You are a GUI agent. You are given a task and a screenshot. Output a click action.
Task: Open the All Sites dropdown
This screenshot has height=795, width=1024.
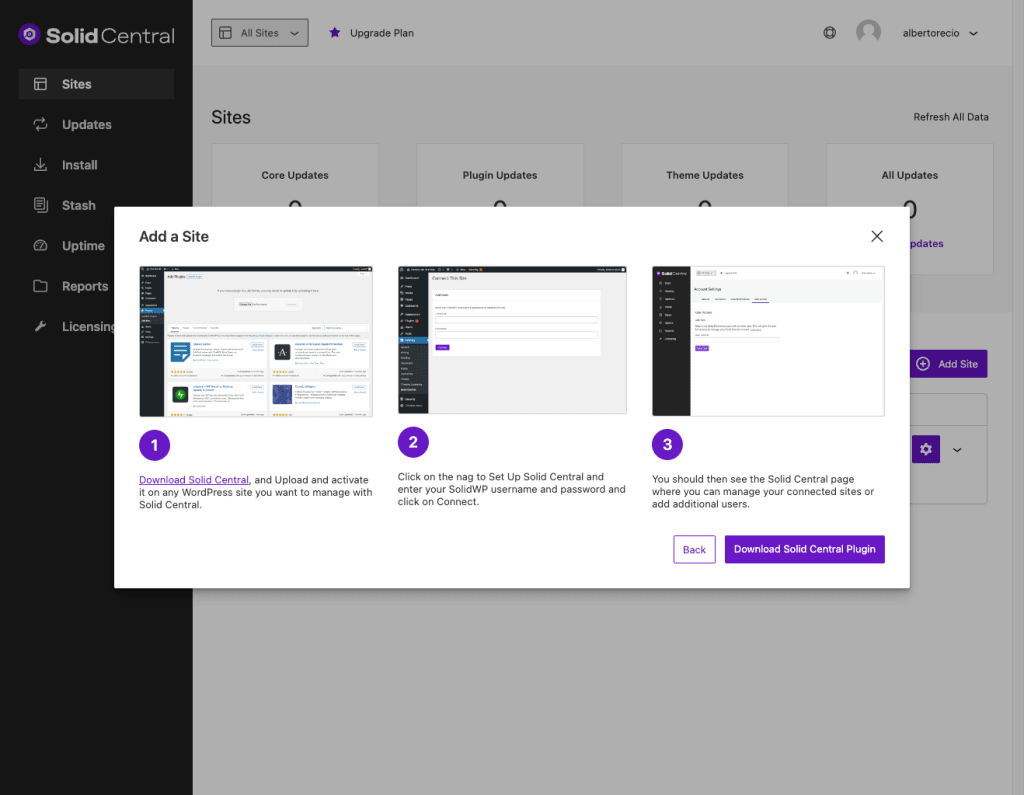click(259, 33)
